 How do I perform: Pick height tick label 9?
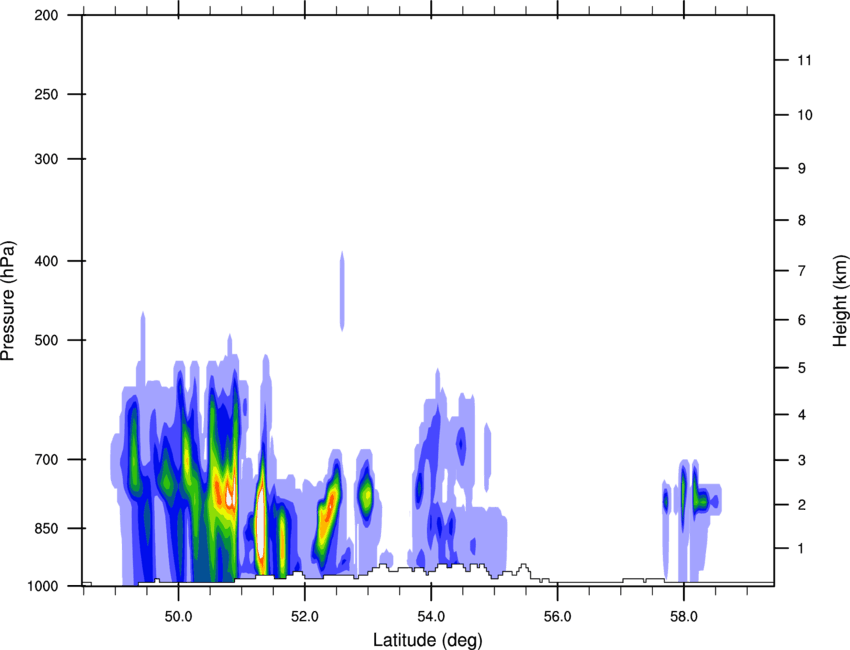pyautogui.click(x=802, y=169)
